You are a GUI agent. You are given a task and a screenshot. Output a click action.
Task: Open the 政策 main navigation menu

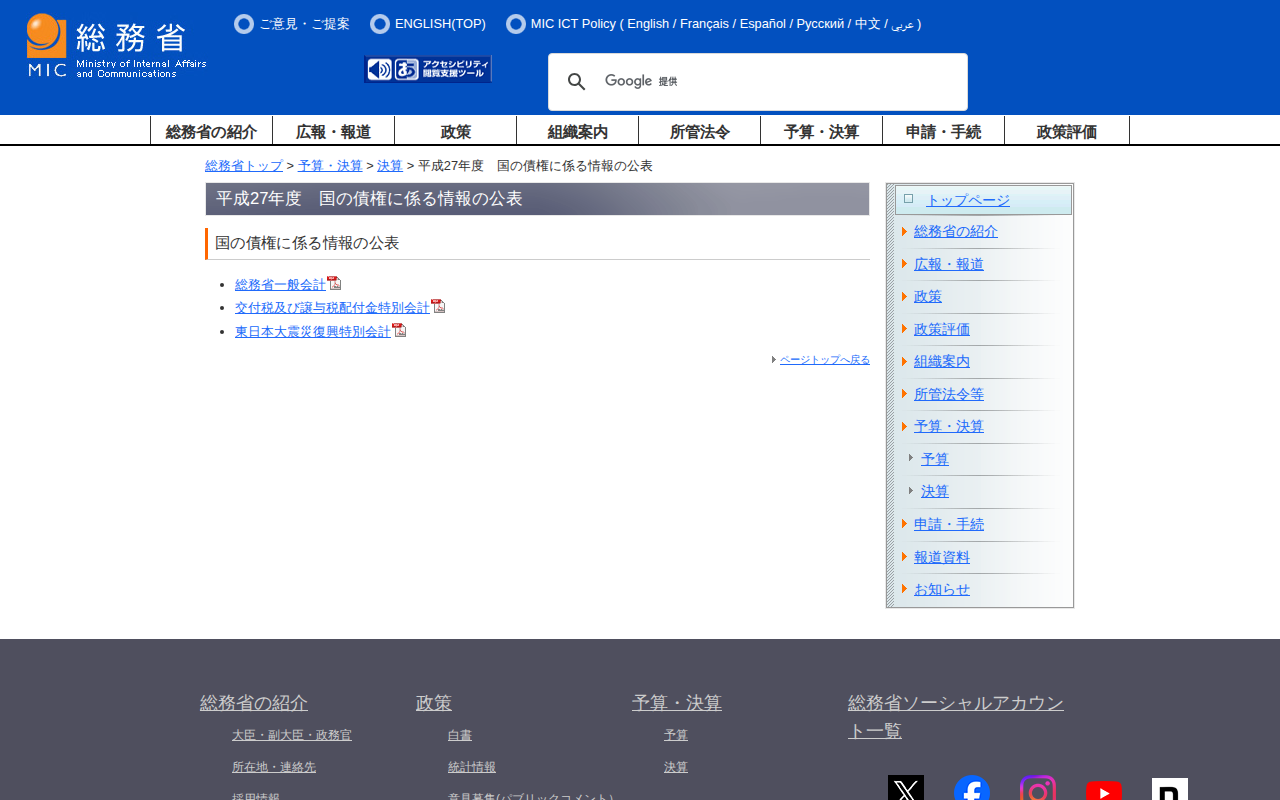pyautogui.click(x=455, y=132)
